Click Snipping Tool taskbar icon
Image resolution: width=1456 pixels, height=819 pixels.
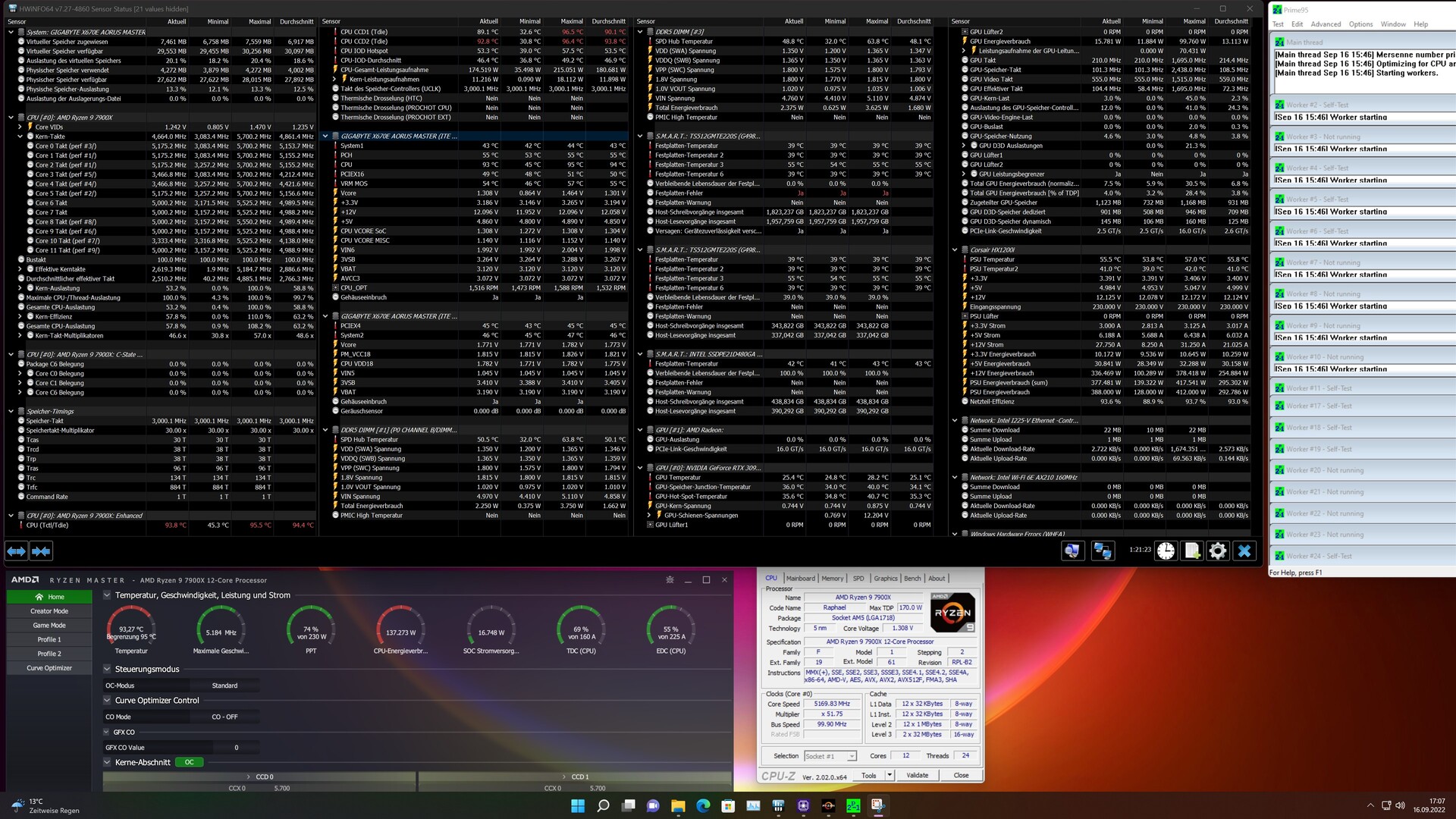point(878,805)
